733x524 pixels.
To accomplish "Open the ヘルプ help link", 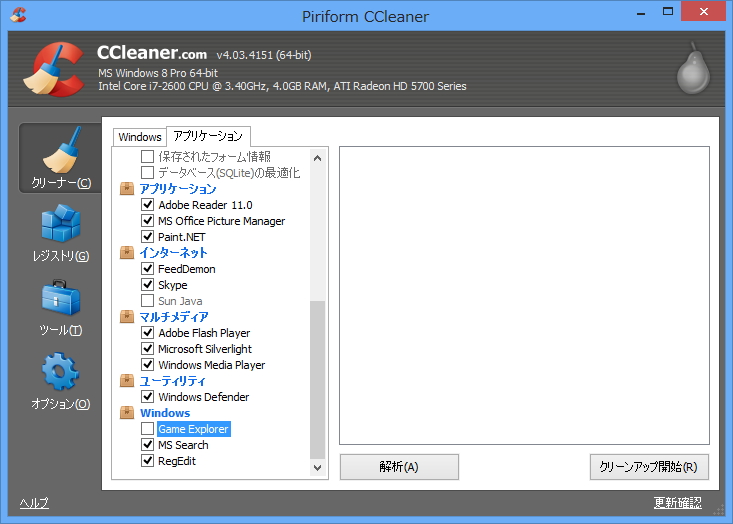I will point(34,503).
